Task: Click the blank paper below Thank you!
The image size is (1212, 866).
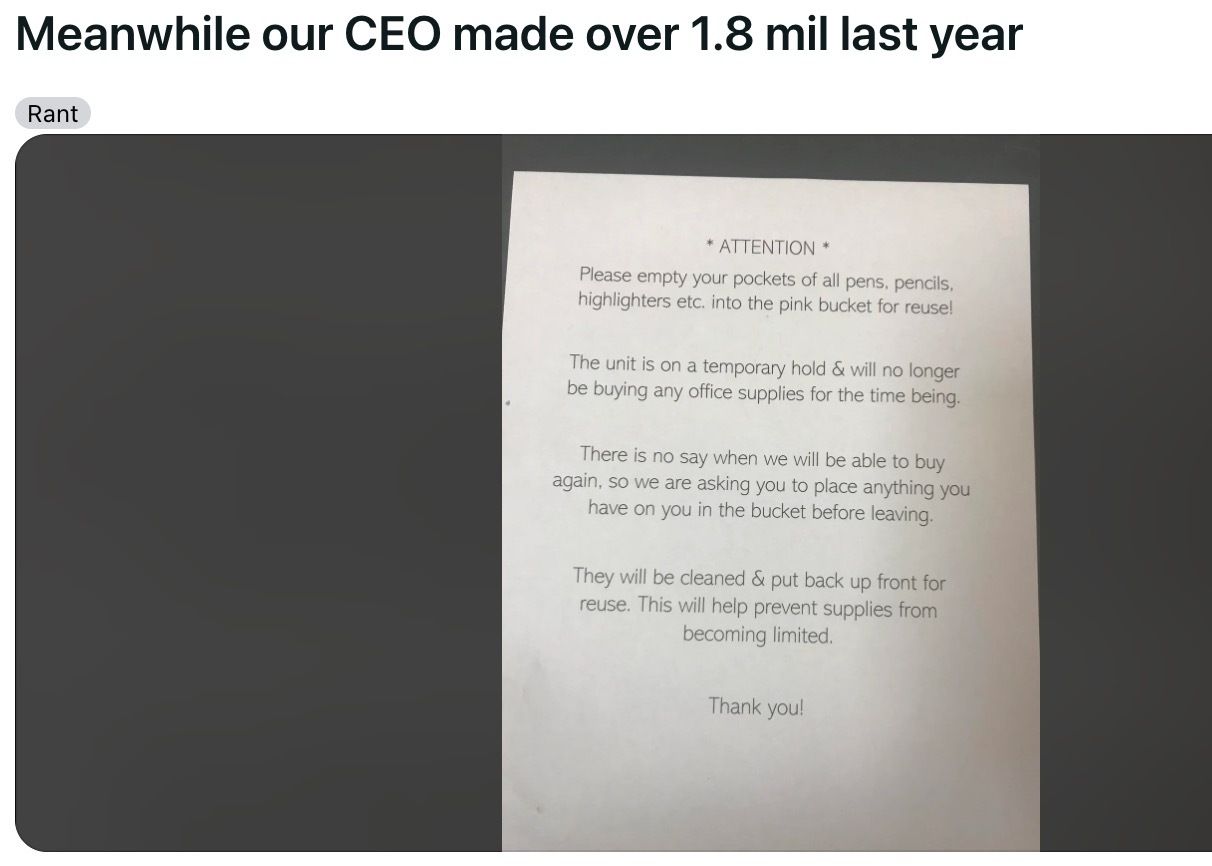Action: click(770, 785)
